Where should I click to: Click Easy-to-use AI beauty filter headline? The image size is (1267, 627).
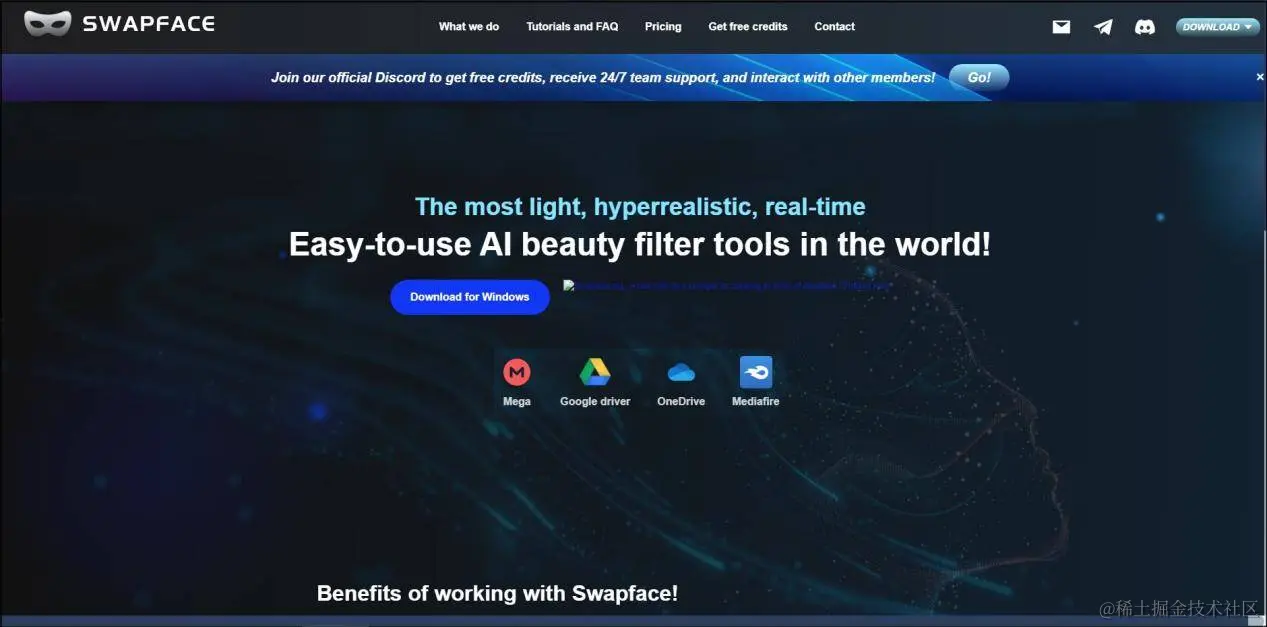[640, 244]
